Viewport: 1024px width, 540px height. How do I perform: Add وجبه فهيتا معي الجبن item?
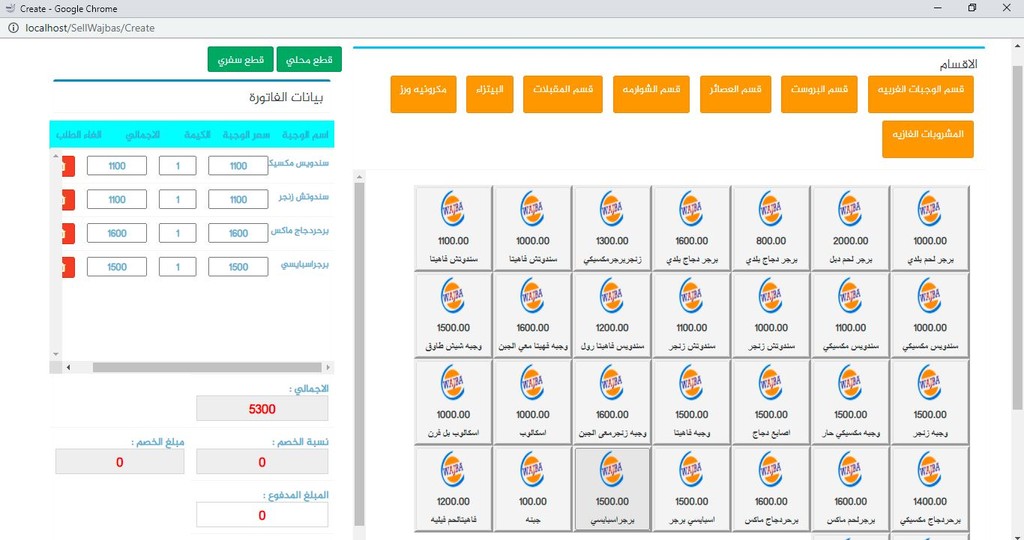tap(532, 315)
